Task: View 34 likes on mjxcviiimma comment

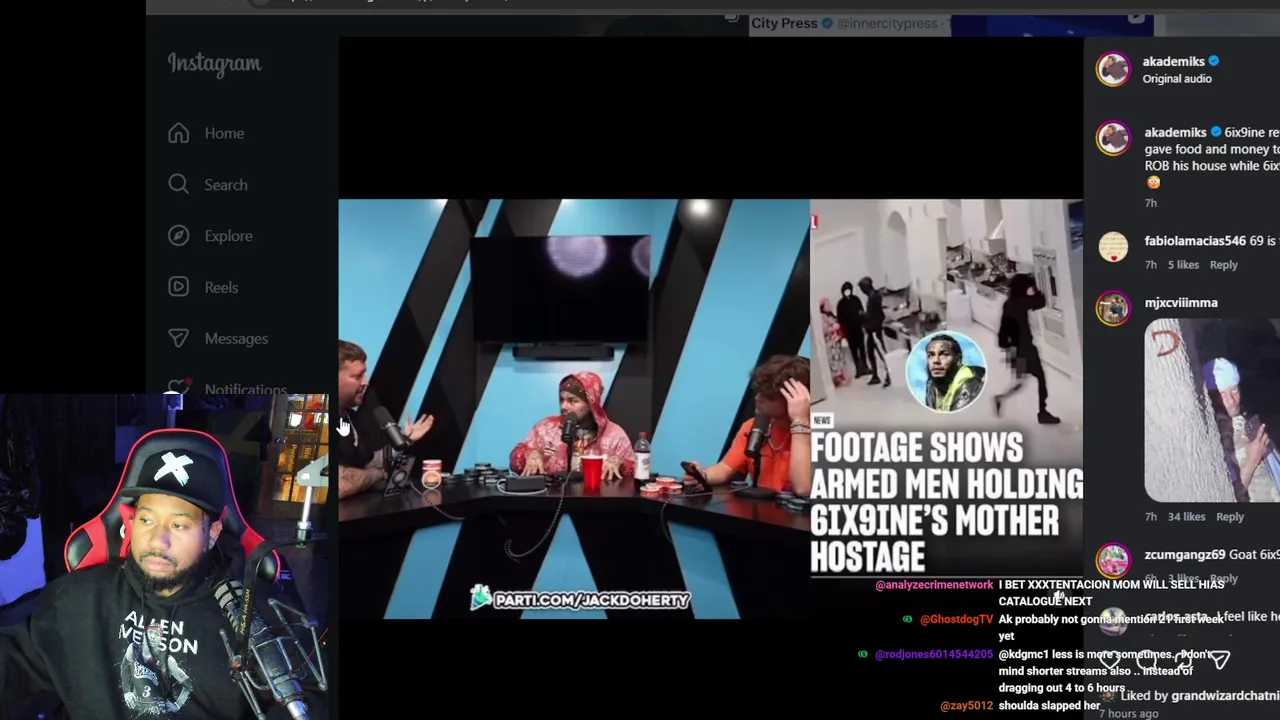Action: click(x=1186, y=517)
